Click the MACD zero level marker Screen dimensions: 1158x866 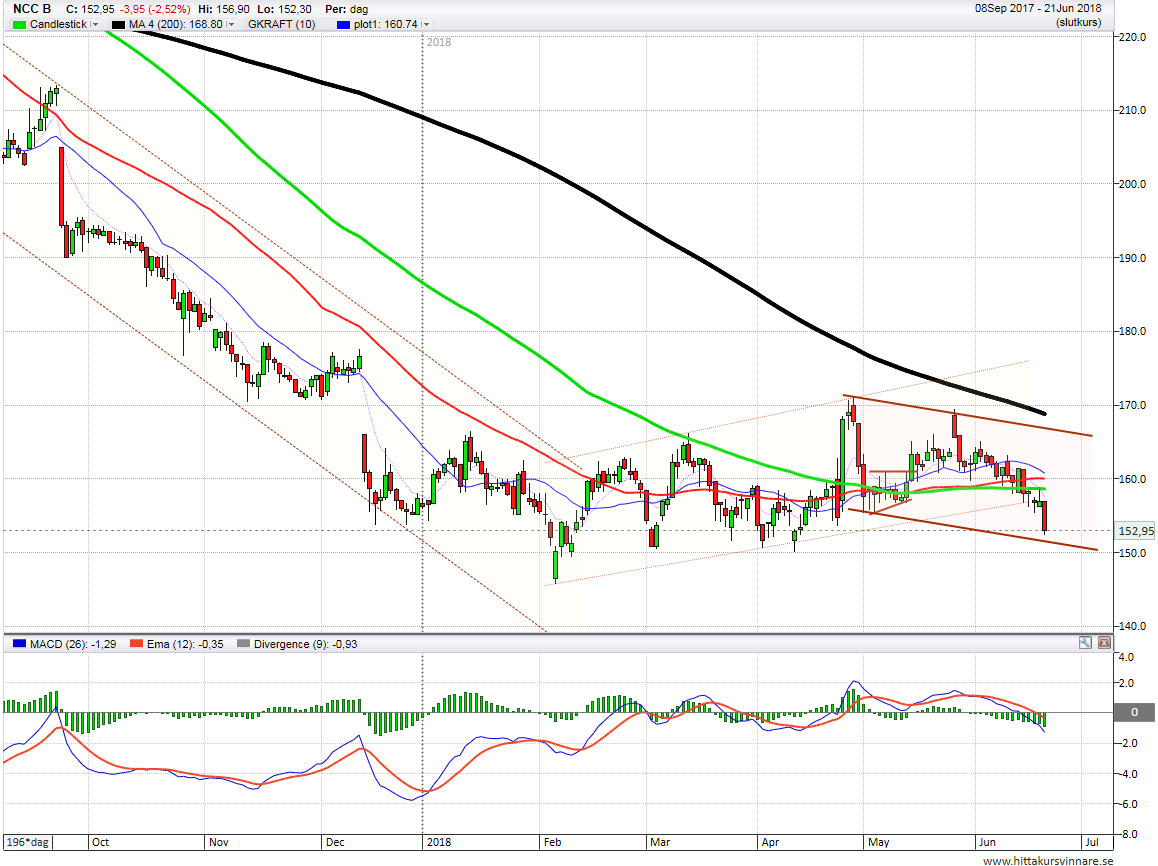[x=1134, y=712]
